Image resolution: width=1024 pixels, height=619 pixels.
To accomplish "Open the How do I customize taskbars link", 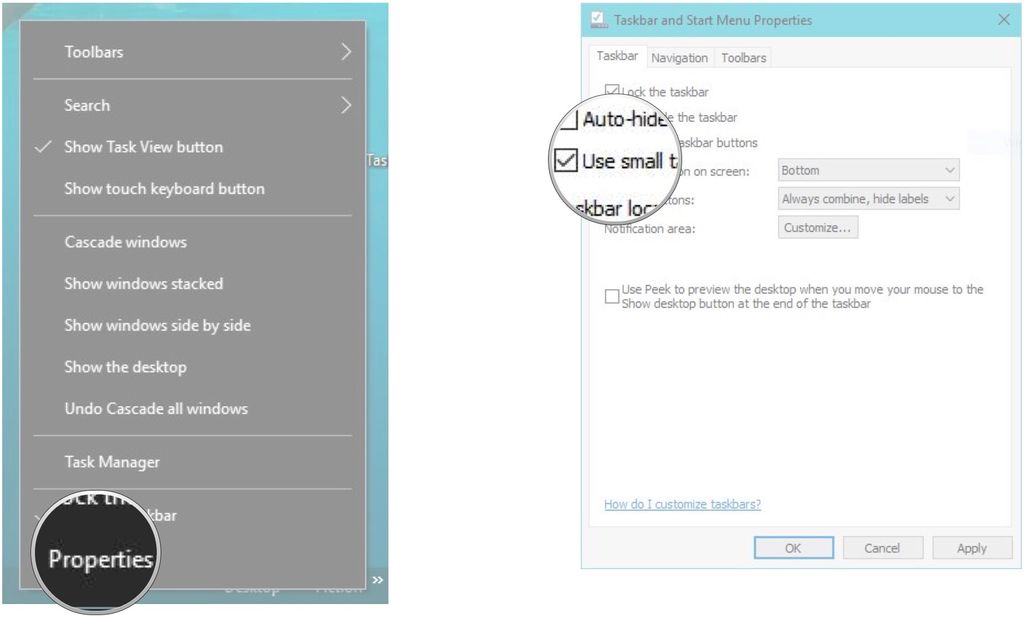I will point(681,504).
